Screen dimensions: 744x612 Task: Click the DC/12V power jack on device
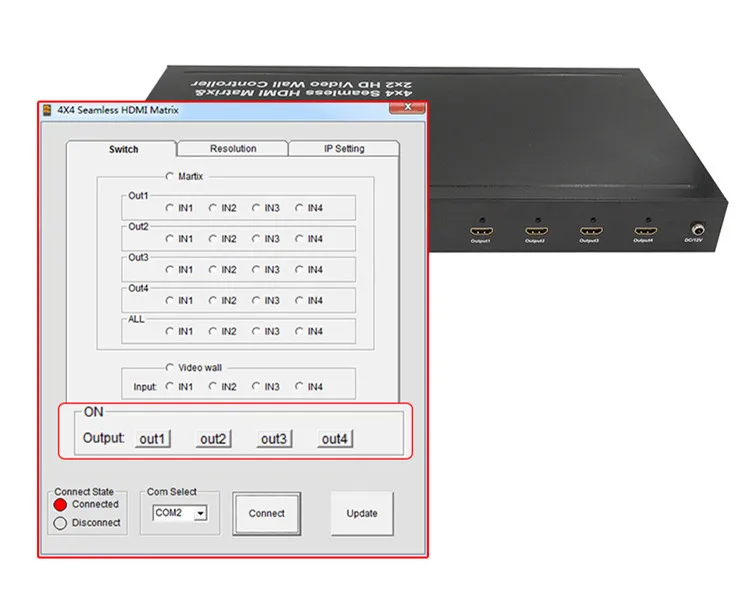697,230
